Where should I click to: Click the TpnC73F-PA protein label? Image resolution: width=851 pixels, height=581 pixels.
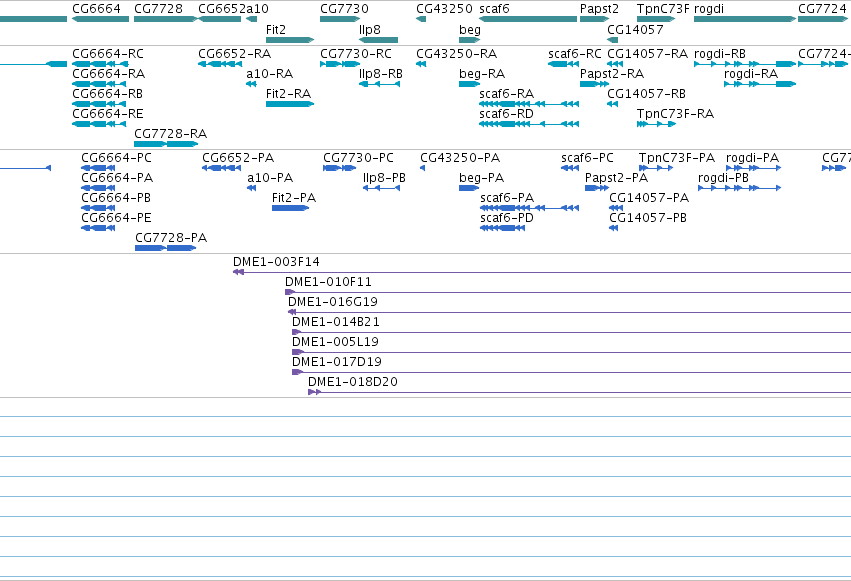pyautogui.click(x=677, y=158)
